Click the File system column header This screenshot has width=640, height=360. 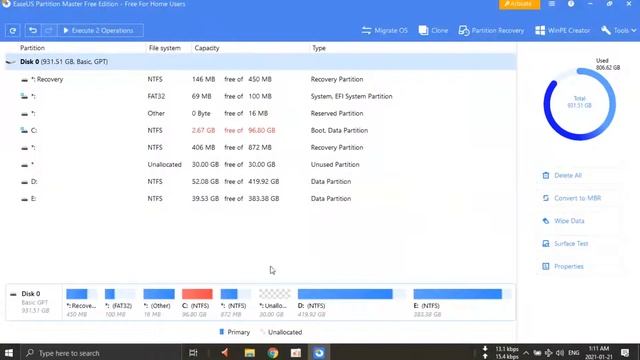(x=164, y=48)
